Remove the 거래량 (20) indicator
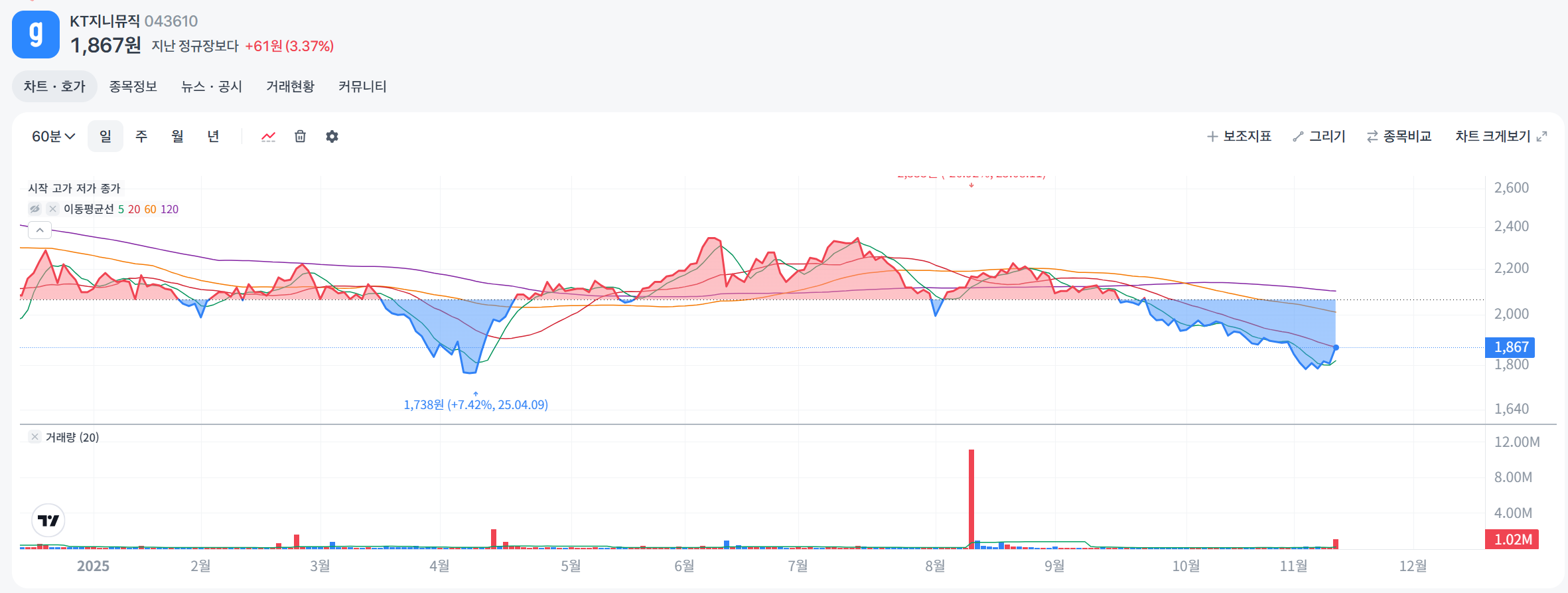This screenshot has width=1568, height=593. click(35, 436)
